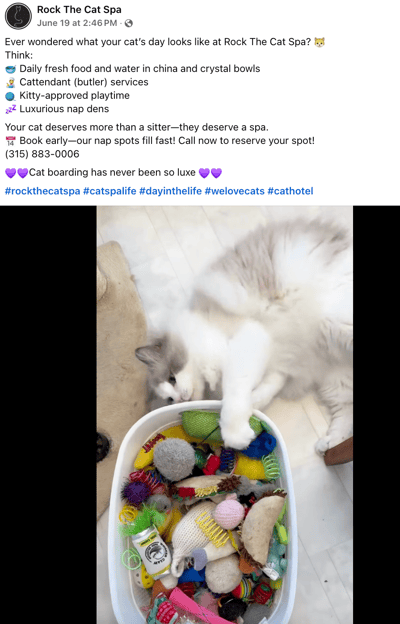Select the purple hearts after so luxe

tap(210, 173)
